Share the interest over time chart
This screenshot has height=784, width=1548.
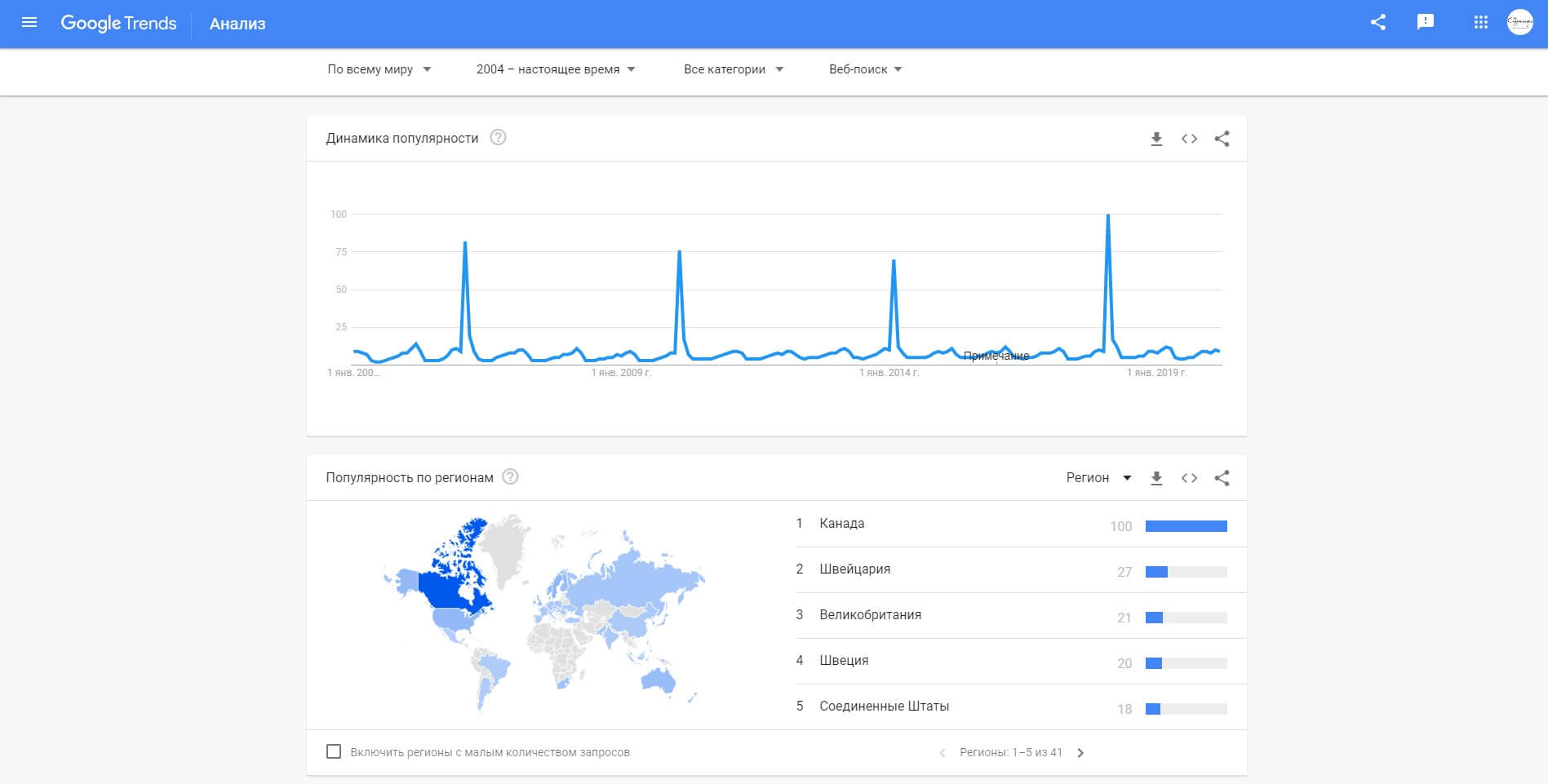[1222, 139]
